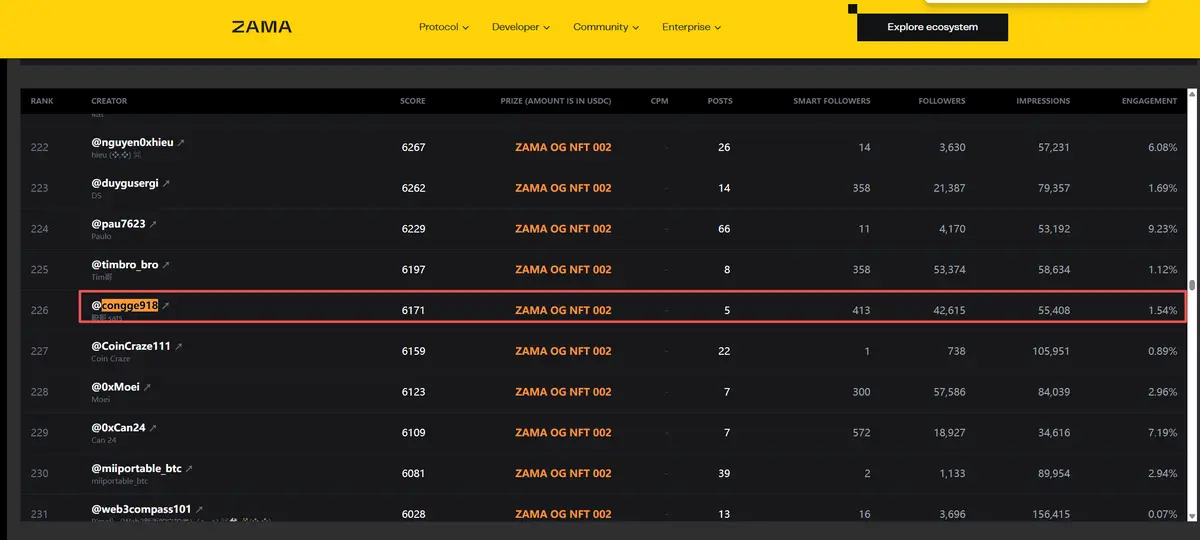Click rank number 229
Screen dimensions: 1200x540
[40, 433]
